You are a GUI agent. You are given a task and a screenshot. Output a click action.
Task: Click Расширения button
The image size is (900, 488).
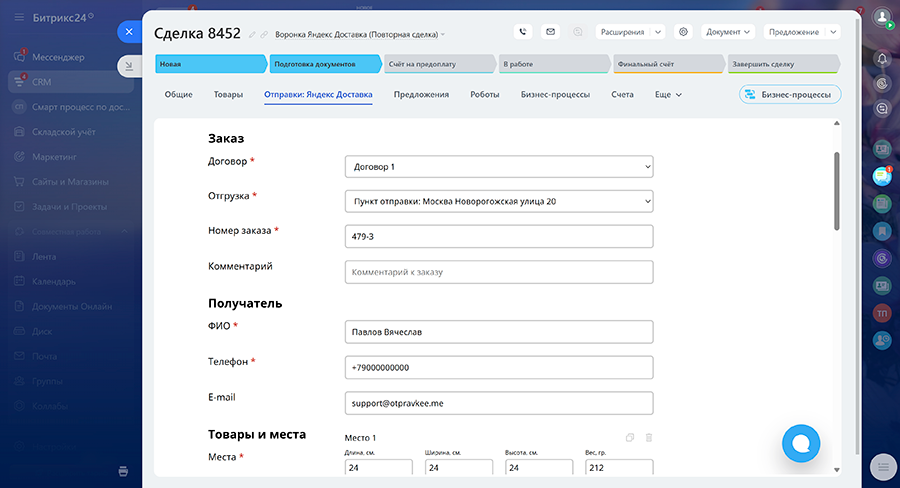point(623,32)
